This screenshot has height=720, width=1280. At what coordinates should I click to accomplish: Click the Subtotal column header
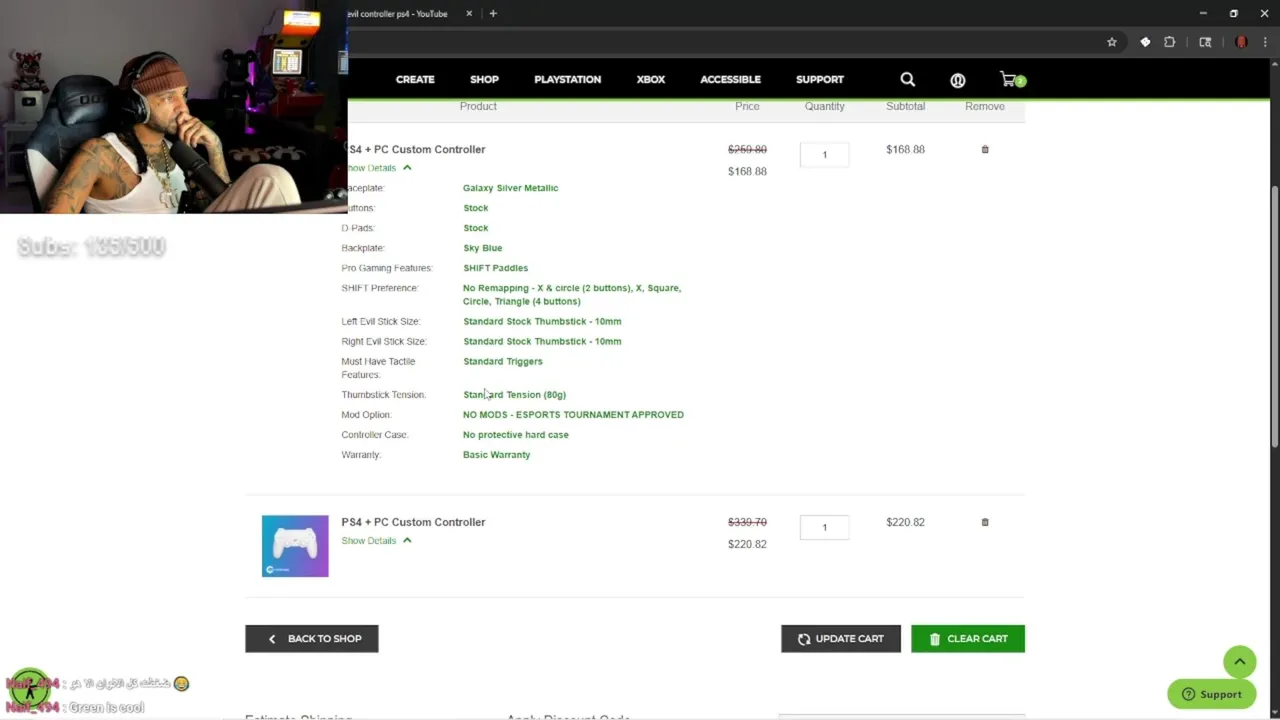pyautogui.click(x=905, y=106)
